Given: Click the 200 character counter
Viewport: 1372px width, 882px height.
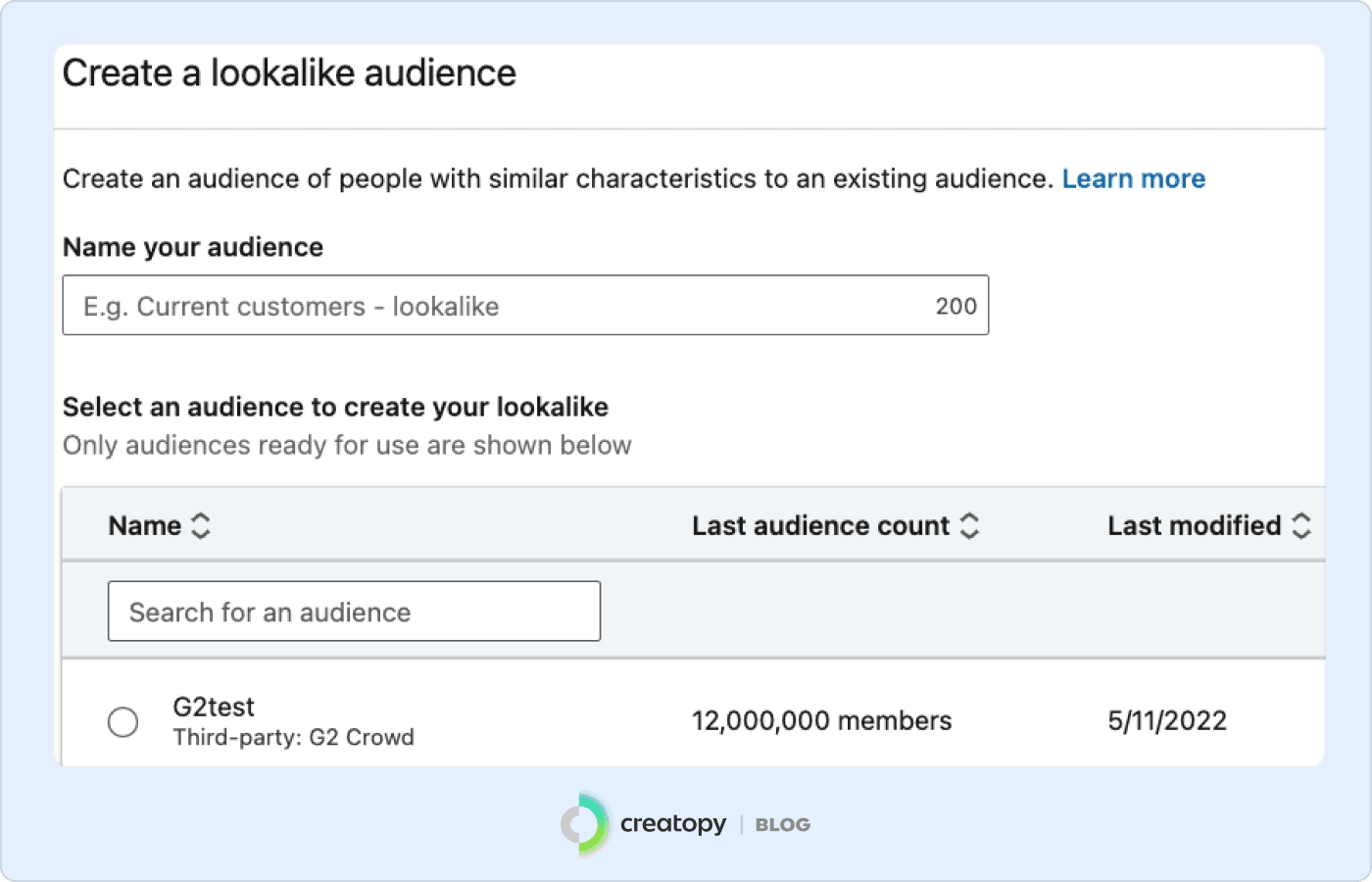Looking at the screenshot, I should 955,307.
